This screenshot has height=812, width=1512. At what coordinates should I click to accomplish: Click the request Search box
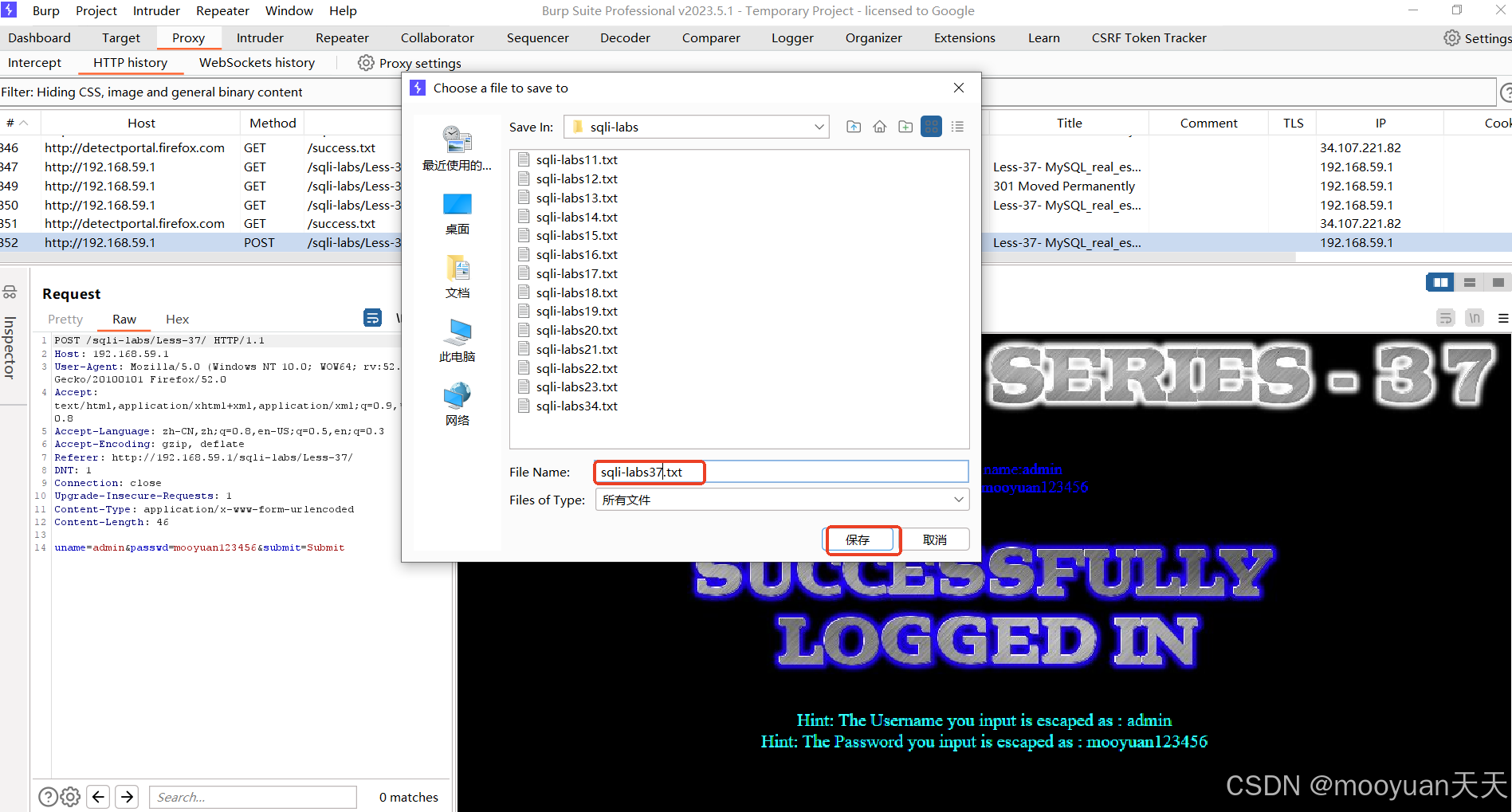pyautogui.click(x=253, y=797)
